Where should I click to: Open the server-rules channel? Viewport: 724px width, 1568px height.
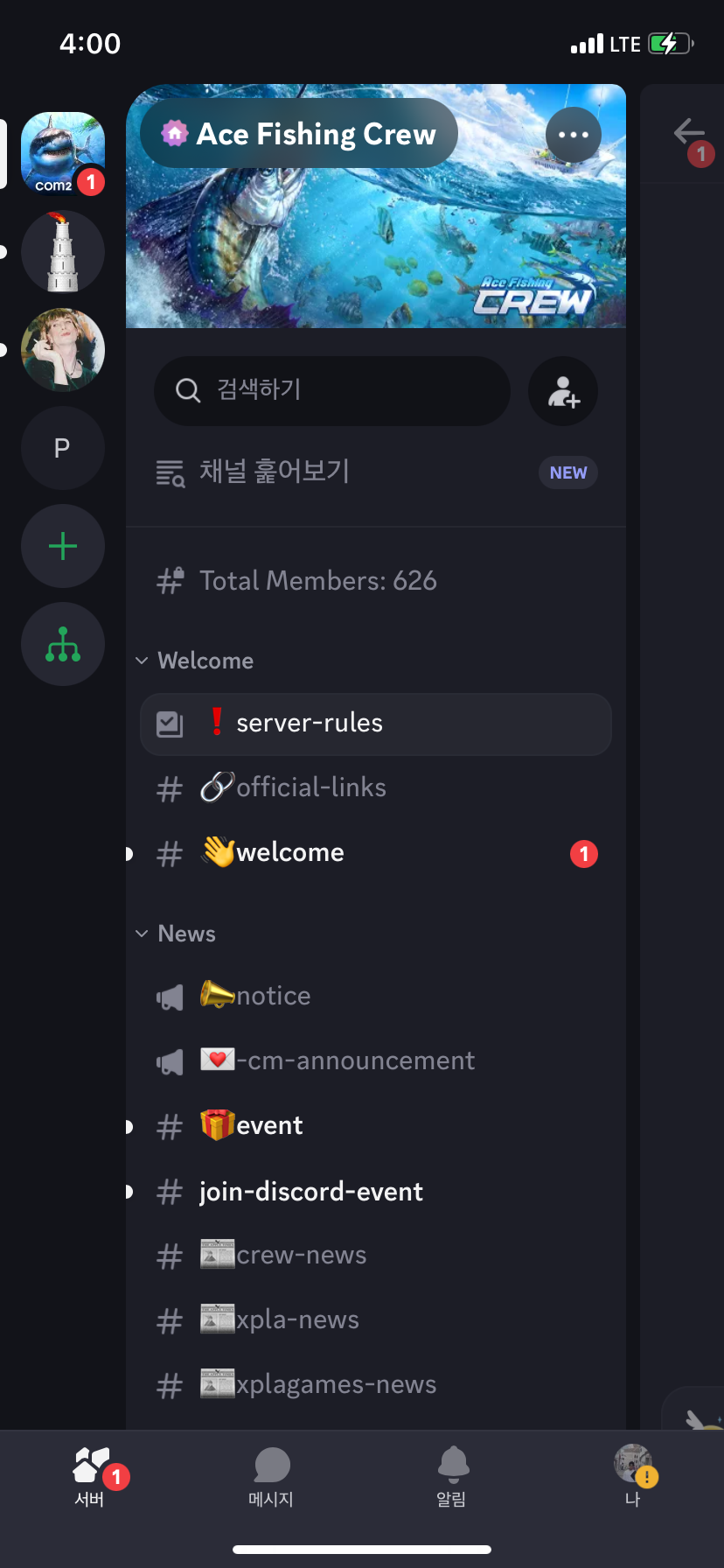coord(376,724)
